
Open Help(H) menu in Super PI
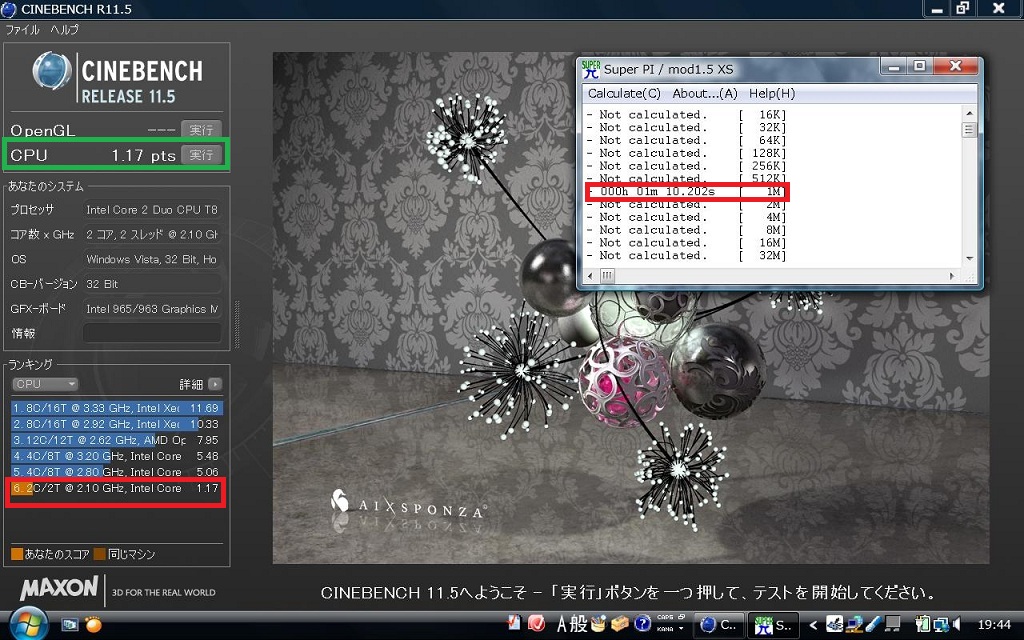[772, 93]
